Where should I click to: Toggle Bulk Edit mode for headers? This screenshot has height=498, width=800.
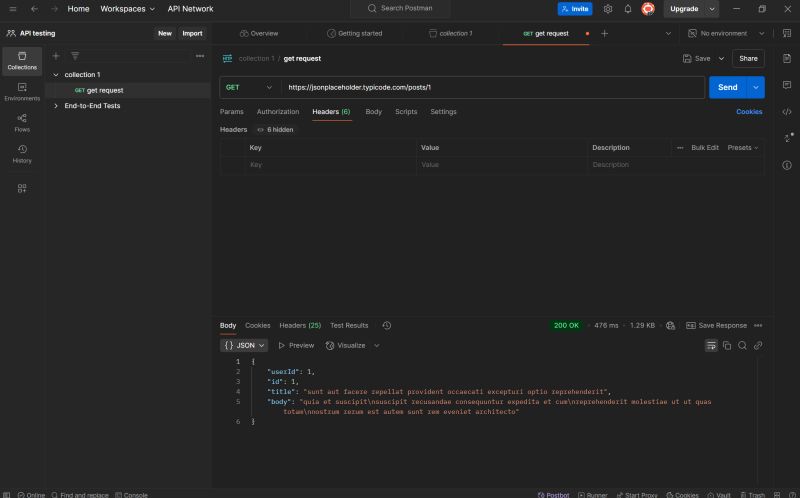click(x=705, y=147)
